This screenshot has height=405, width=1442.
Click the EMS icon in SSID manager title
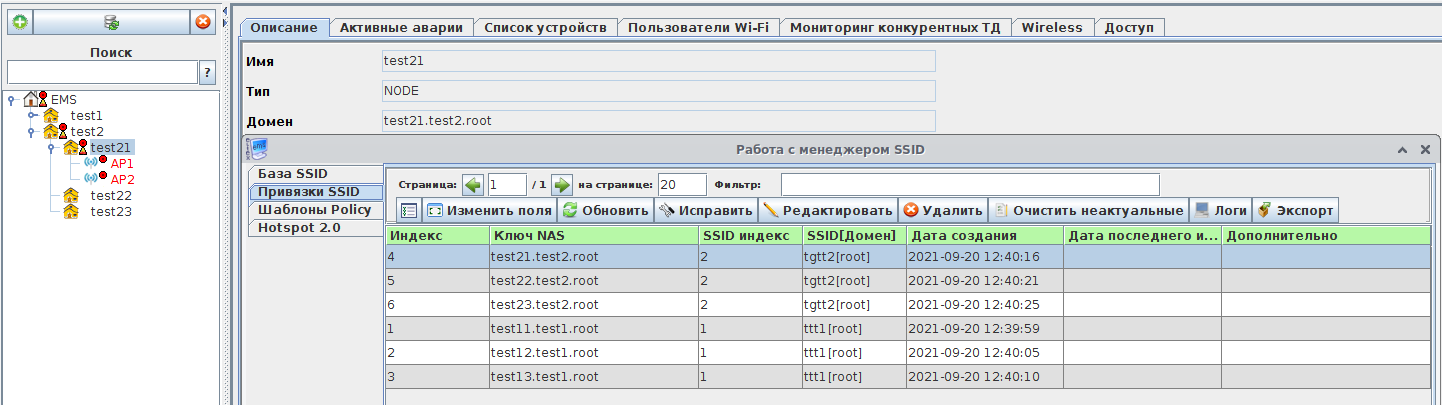click(x=258, y=149)
